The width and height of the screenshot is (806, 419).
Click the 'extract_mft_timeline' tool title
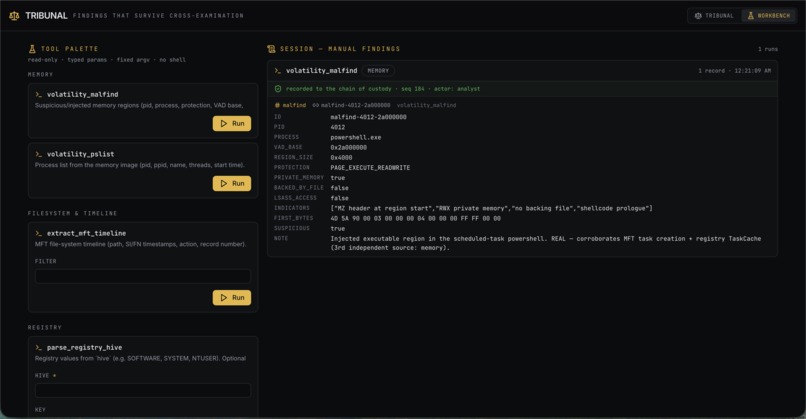[x=86, y=233]
